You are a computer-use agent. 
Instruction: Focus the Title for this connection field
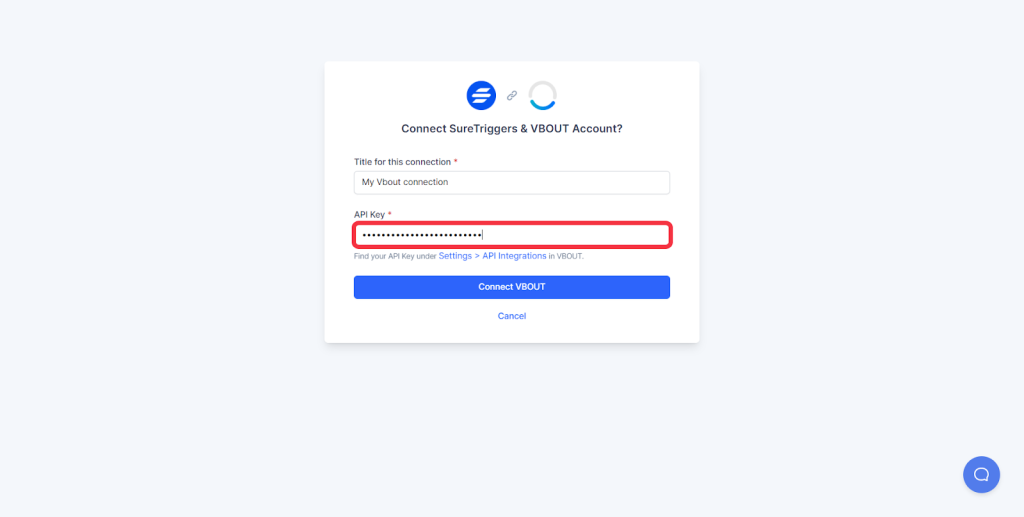(511, 182)
